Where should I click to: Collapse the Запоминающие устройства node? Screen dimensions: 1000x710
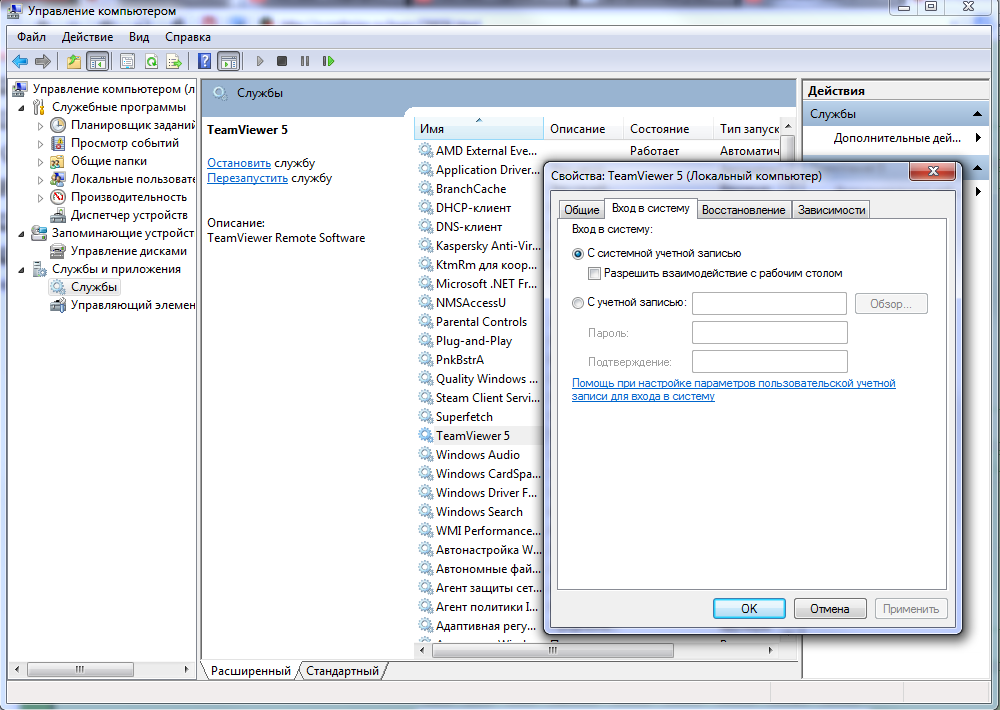[x=21, y=233]
